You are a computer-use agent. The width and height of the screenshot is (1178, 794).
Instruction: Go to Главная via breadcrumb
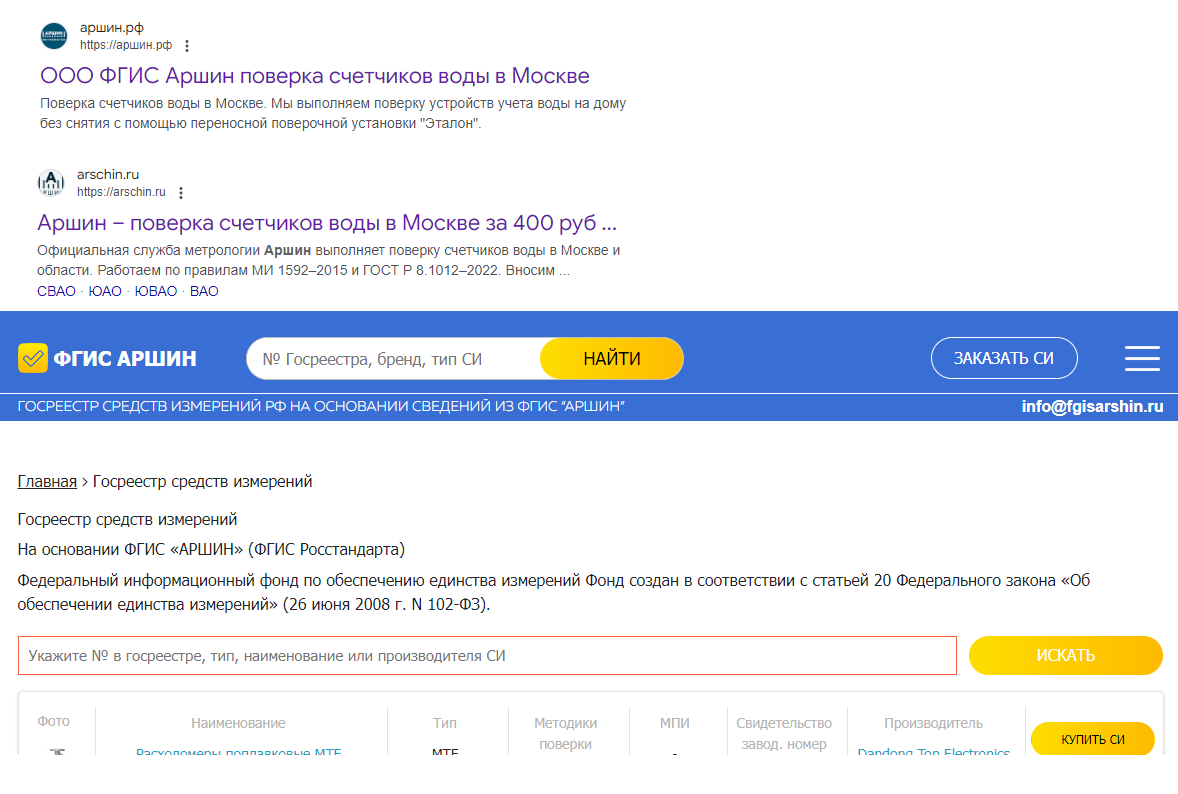pyautogui.click(x=47, y=482)
